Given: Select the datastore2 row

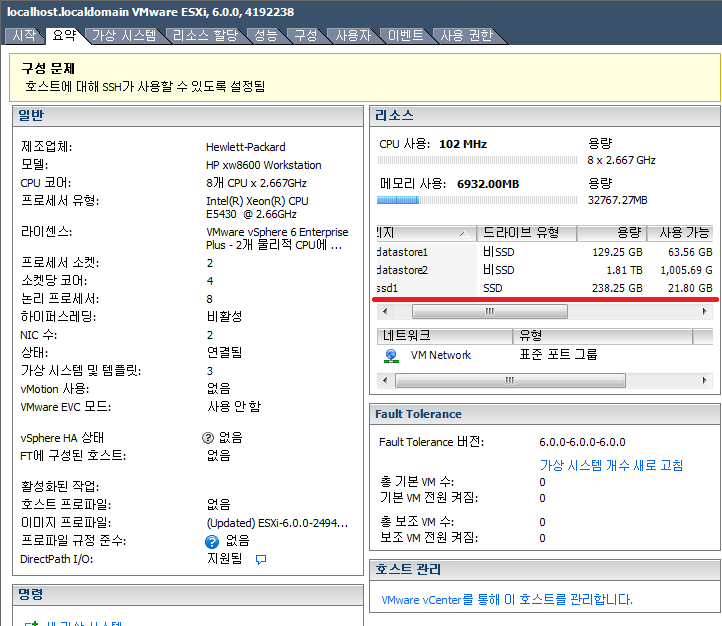Looking at the screenshot, I should [x=545, y=270].
